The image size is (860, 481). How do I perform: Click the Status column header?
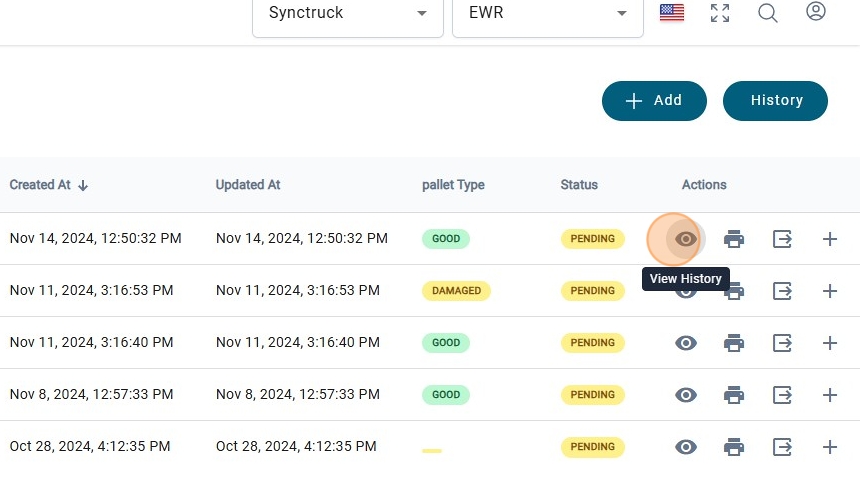[579, 185]
